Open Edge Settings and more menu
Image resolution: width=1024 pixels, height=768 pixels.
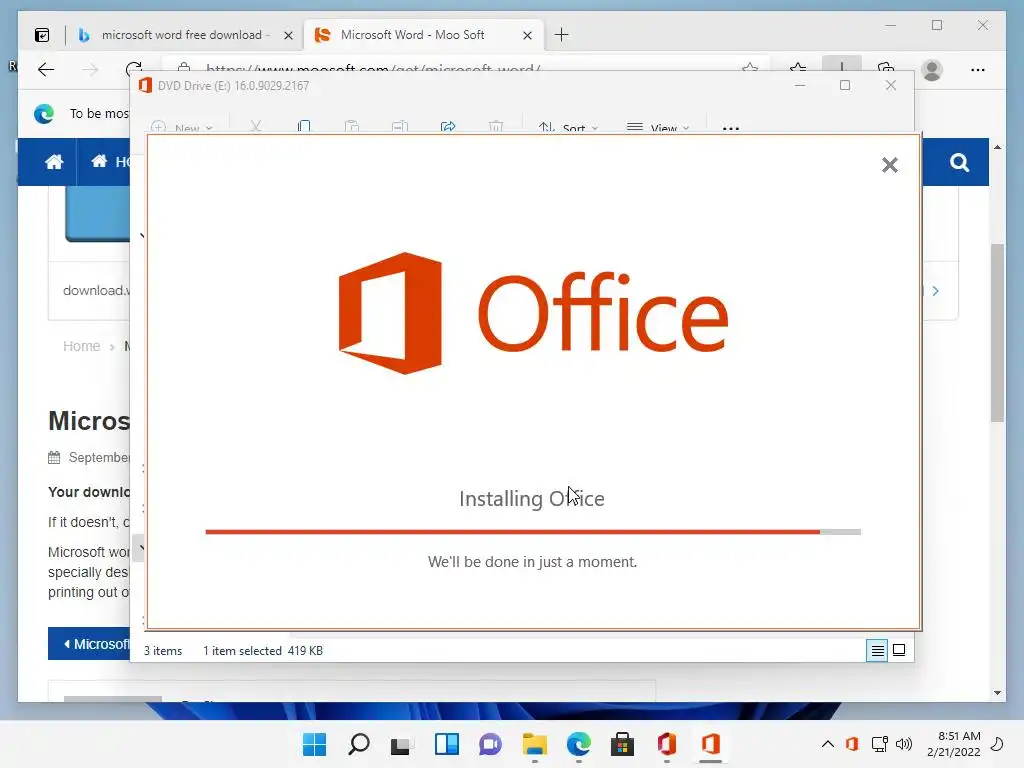pos(978,69)
